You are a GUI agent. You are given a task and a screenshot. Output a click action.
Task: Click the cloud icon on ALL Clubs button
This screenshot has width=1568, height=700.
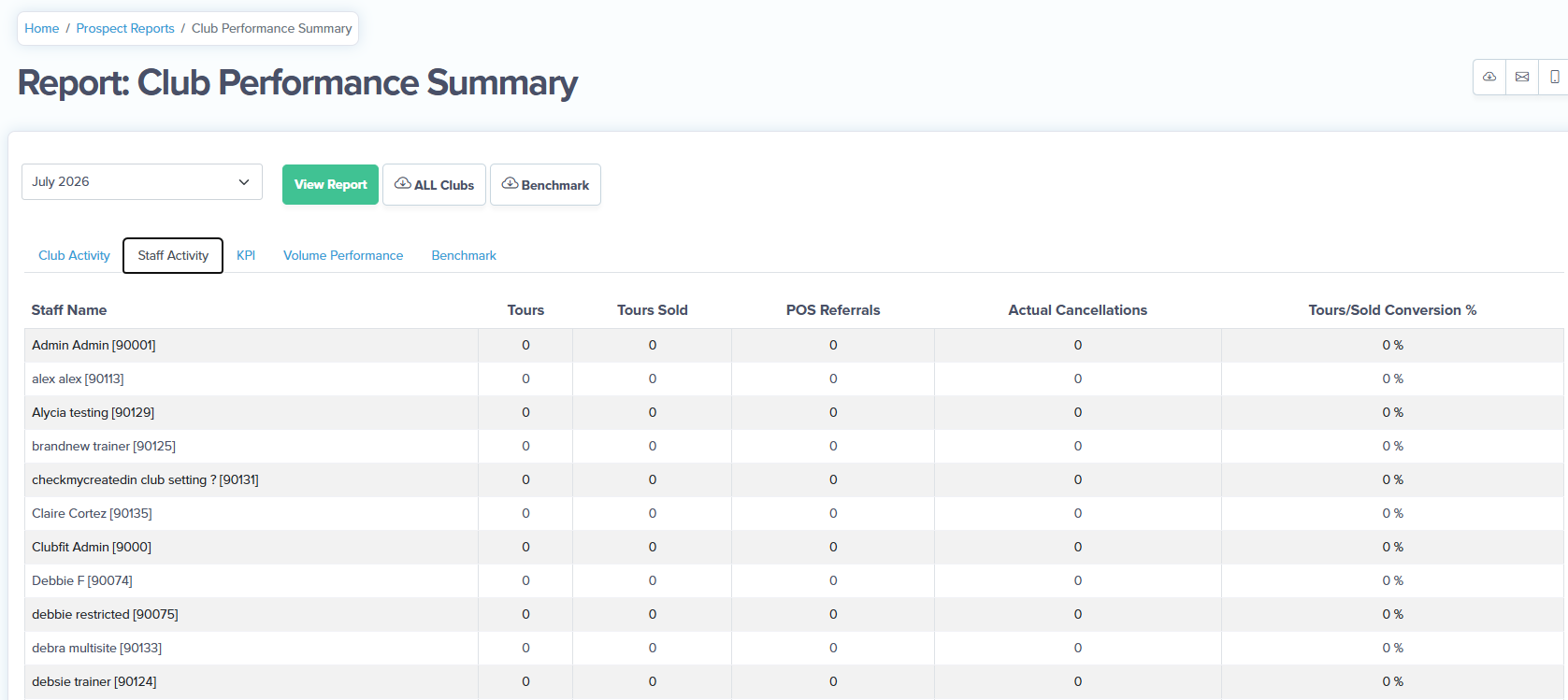pyautogui.click(x=403, y=183)
